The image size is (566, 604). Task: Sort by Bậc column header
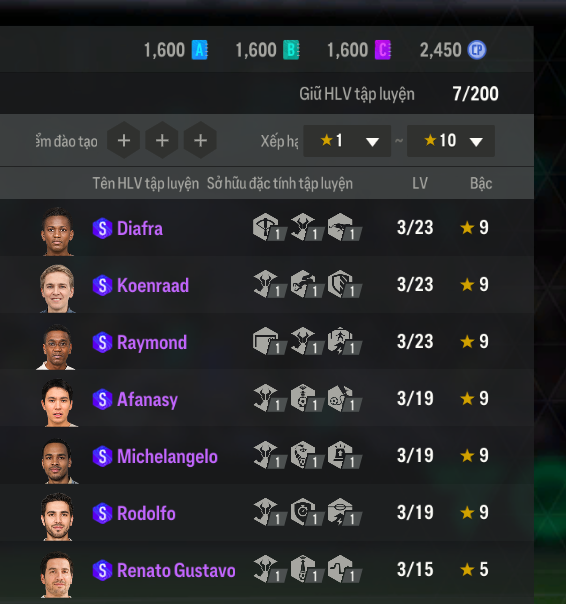pyautogui.click(x=481, y=183)
